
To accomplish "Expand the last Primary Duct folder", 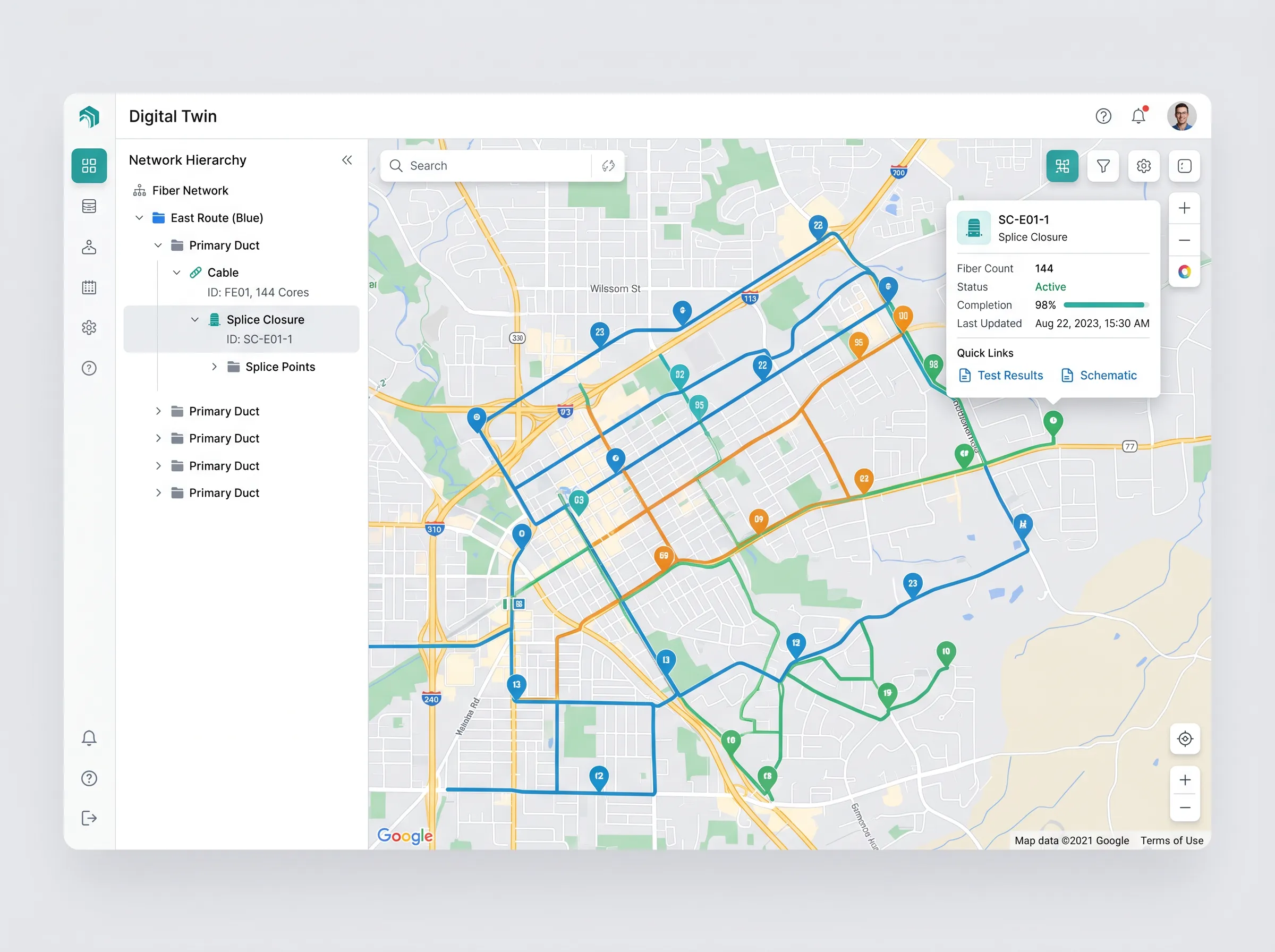I will click(x=158, y=494).
